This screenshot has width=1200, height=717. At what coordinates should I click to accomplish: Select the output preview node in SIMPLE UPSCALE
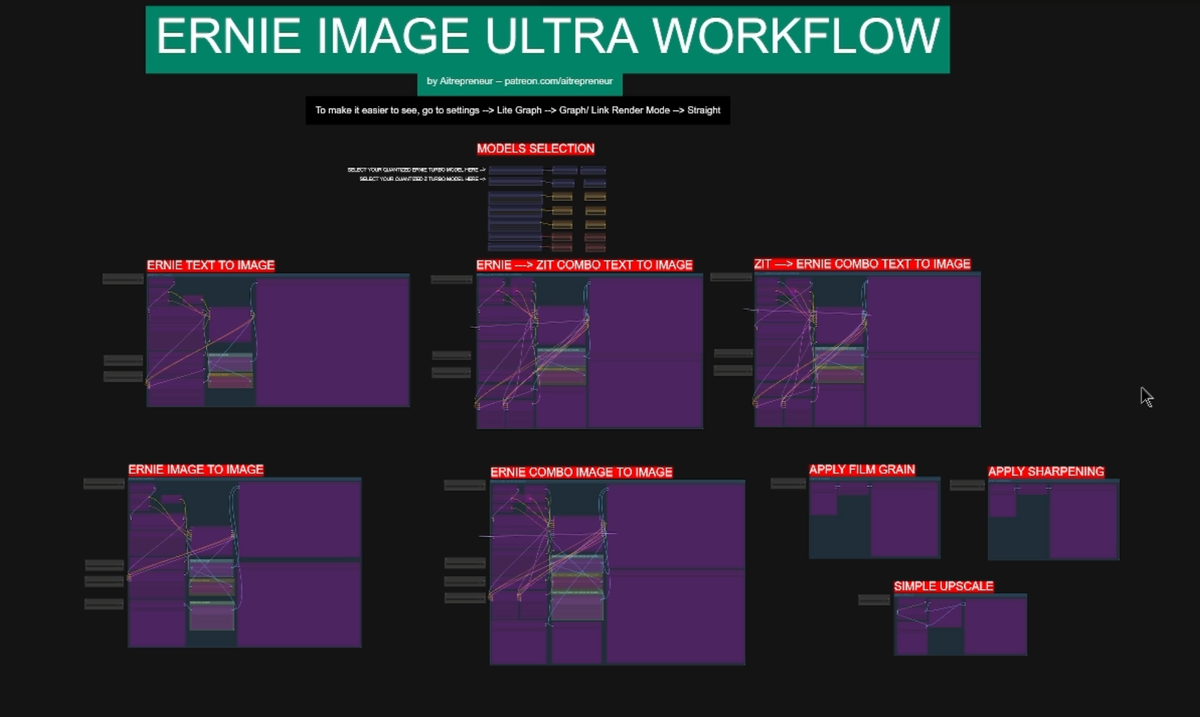(995, 626)
